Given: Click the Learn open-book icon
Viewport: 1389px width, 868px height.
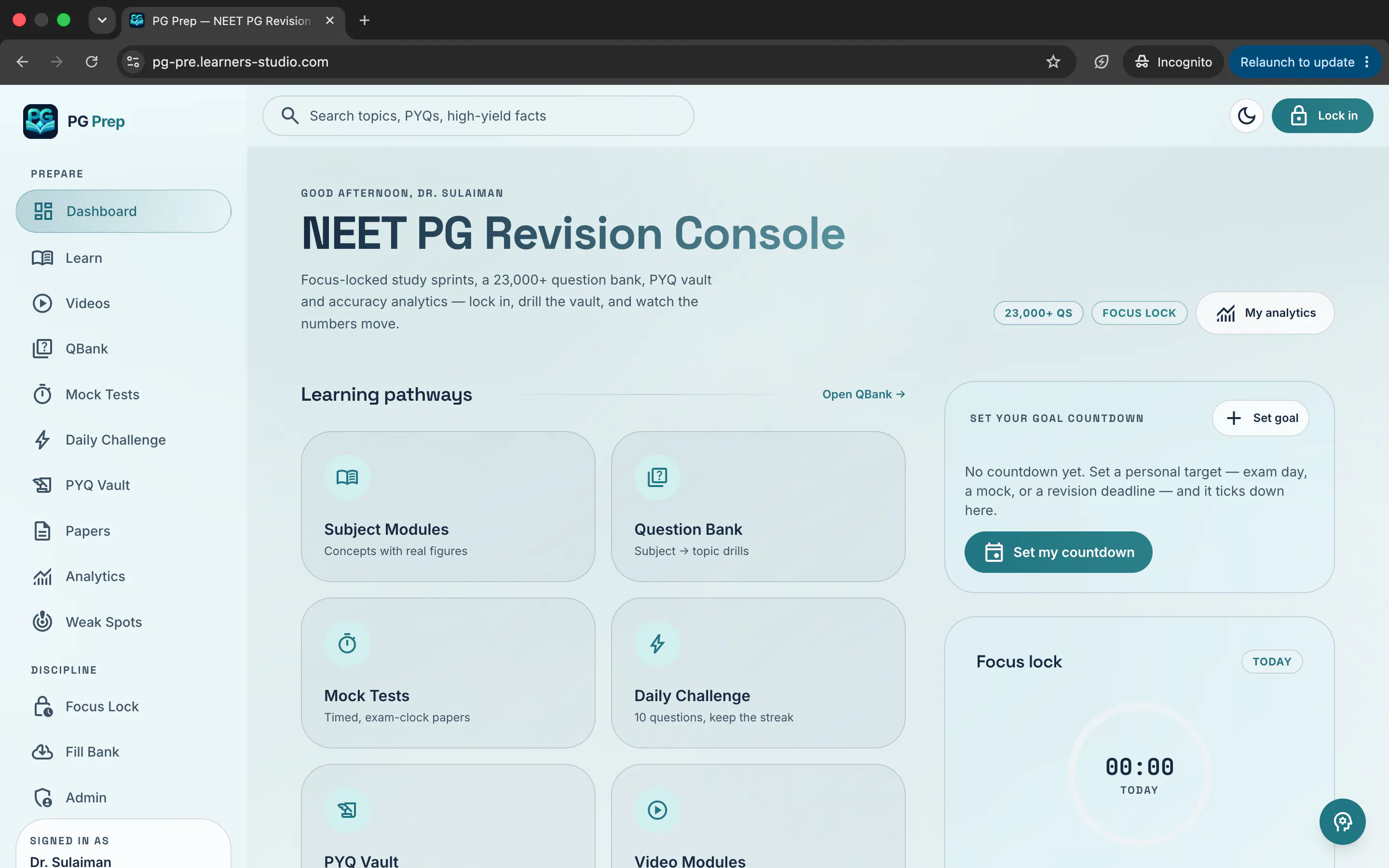Looking at the screenshot, I should click(x=42, y=258).
